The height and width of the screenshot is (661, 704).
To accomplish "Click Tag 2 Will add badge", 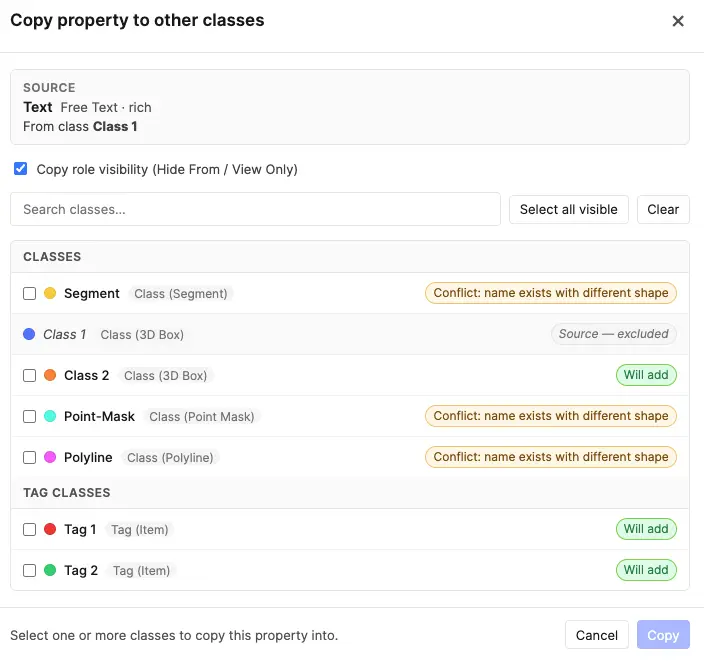I will [646, 570].
